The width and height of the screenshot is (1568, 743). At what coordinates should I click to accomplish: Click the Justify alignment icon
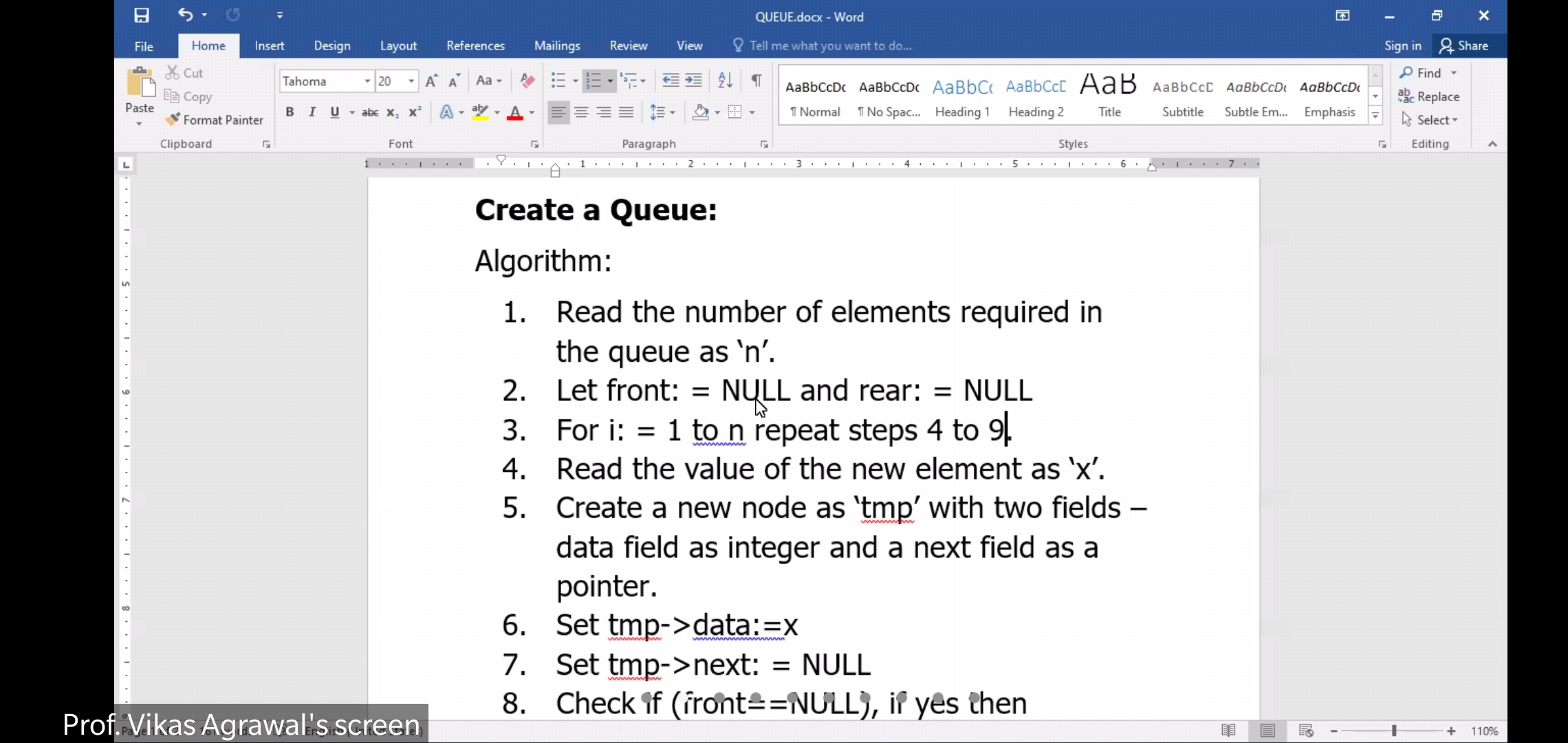(626, 112)
